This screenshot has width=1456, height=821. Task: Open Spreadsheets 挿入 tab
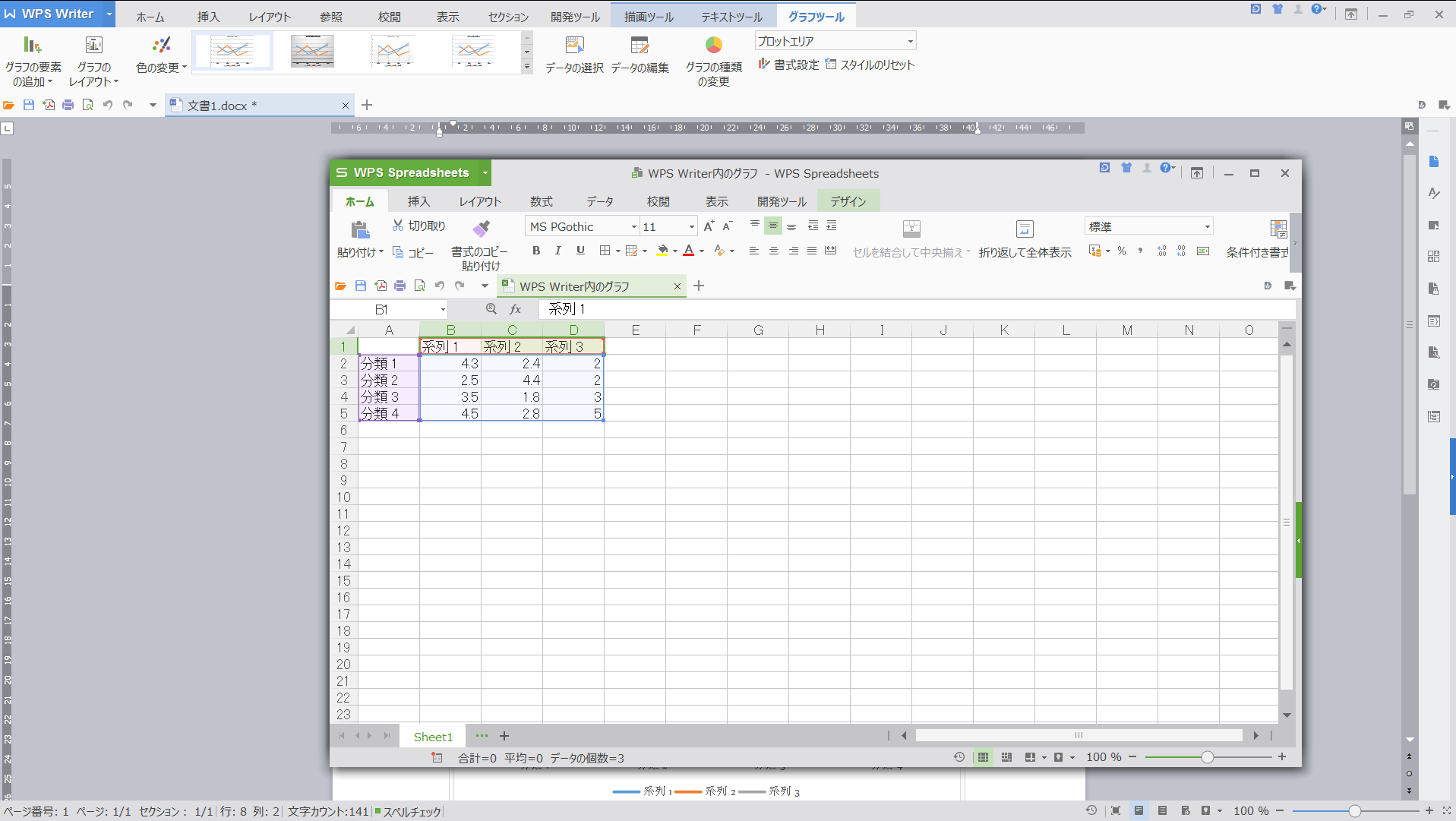pos(418,201)
